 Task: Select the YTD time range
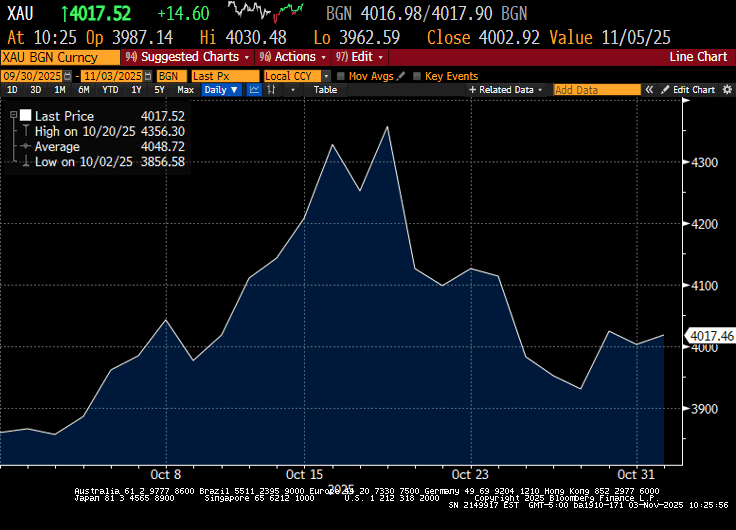point(110,90)
